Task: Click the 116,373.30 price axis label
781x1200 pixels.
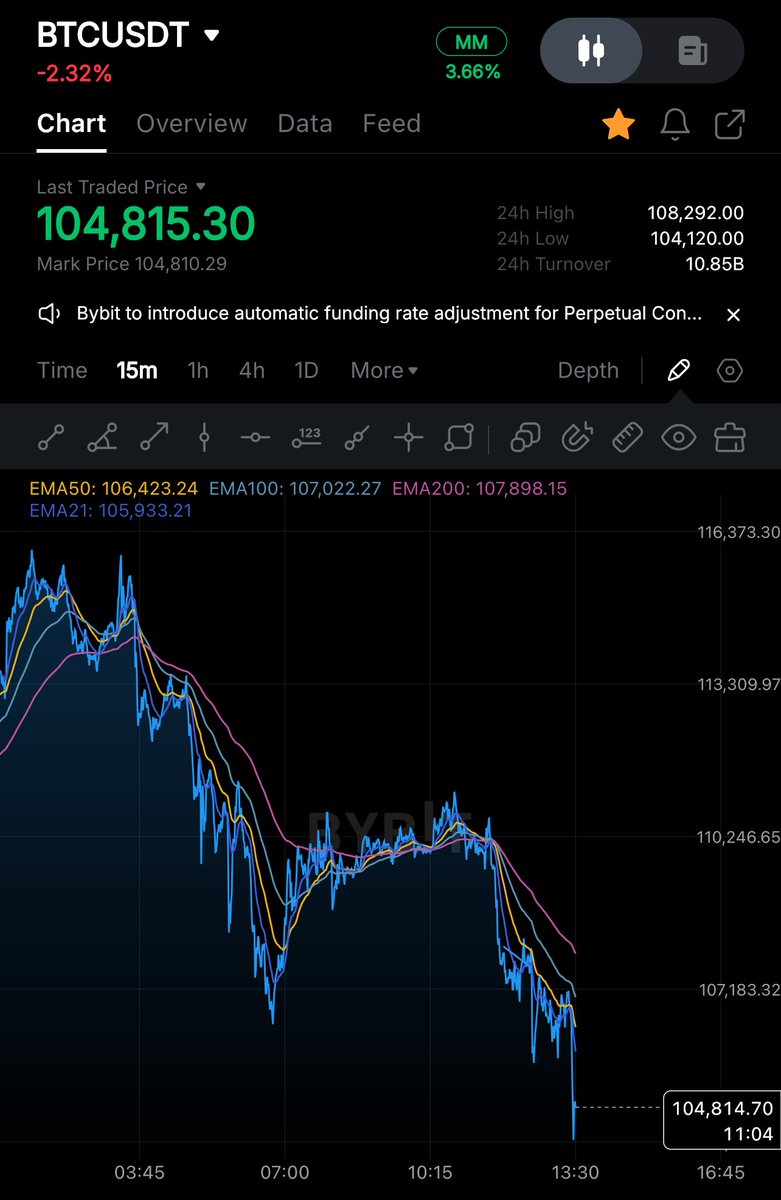Action: [738, 533]
